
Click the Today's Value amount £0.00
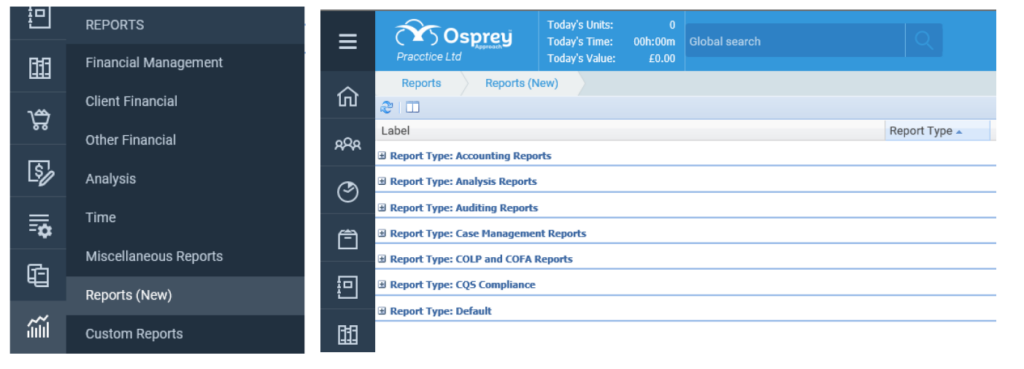click(662, 59)
